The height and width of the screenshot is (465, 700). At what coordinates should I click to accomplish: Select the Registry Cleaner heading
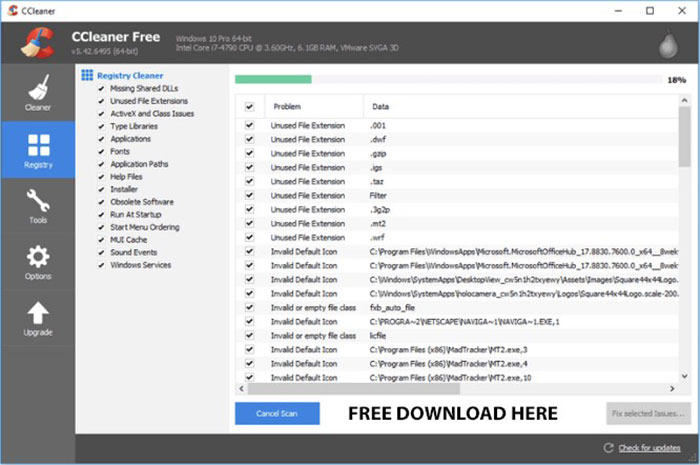pos(130,75)
